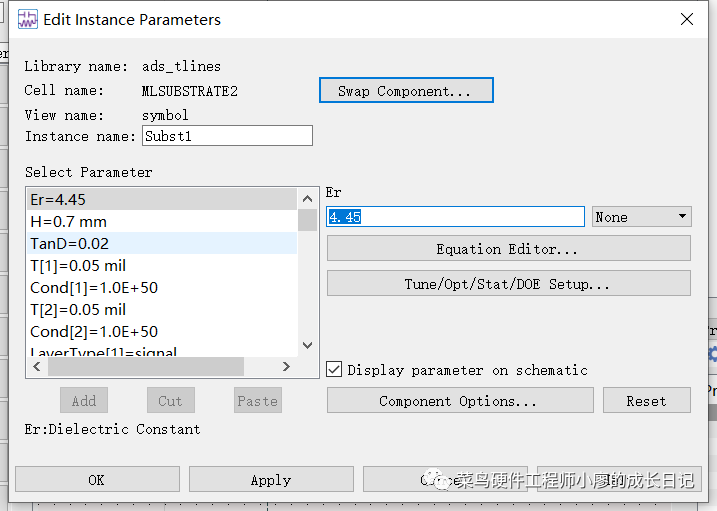
Task: Select the H=0.7 mm parameter
Action: 69,222
